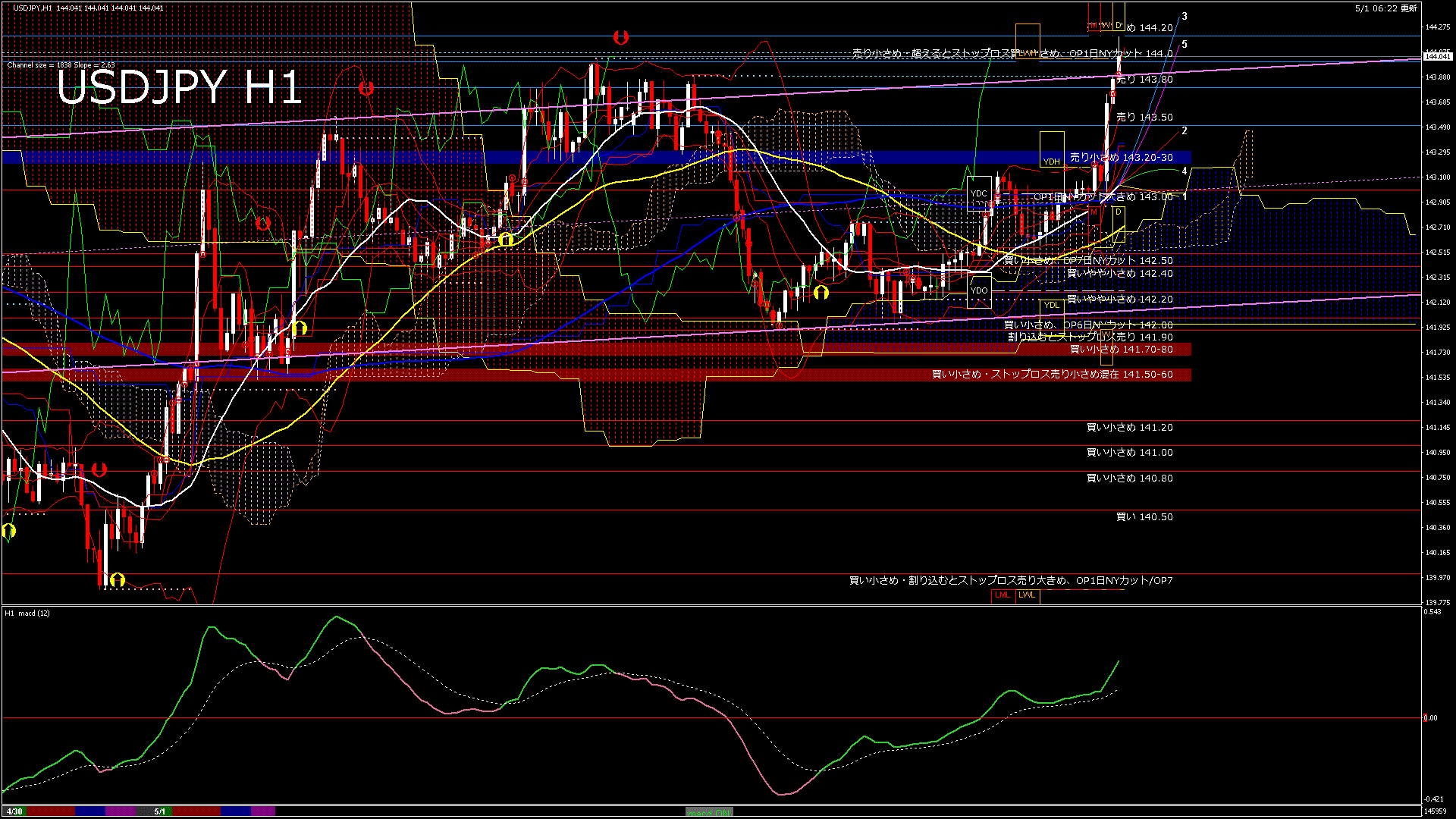This screenshot has height=819, width=1456.
Task: Click the YDO yesterday-open box label
Action: [x=979, y=290]
